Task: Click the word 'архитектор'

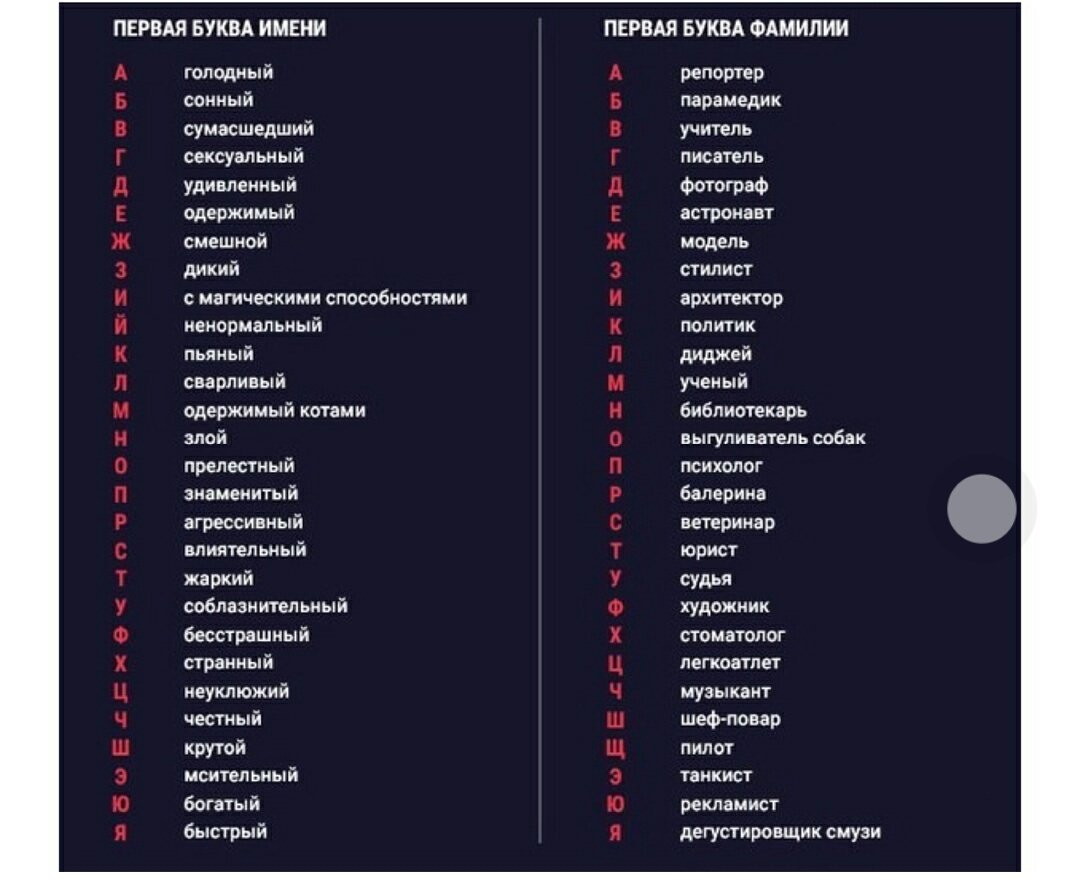Action: (731, 298)
